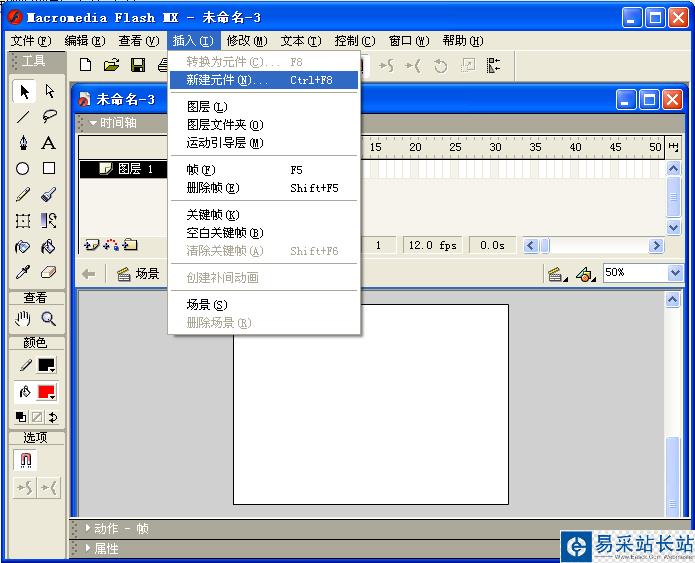Screen dimensions: 695x563
Task: Add a motion guide layer icon
Action: (111, 245)
